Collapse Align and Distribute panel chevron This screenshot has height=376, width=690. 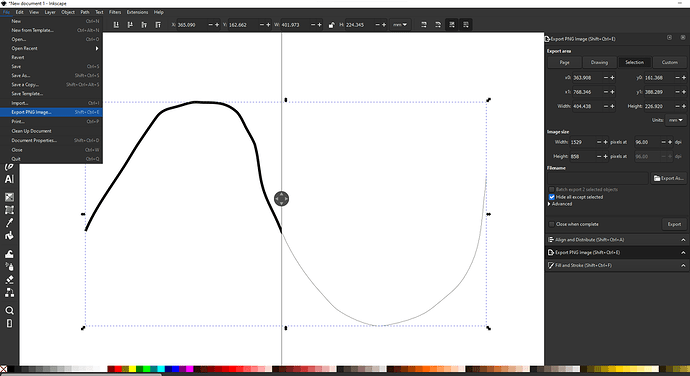tap(683, 240)
